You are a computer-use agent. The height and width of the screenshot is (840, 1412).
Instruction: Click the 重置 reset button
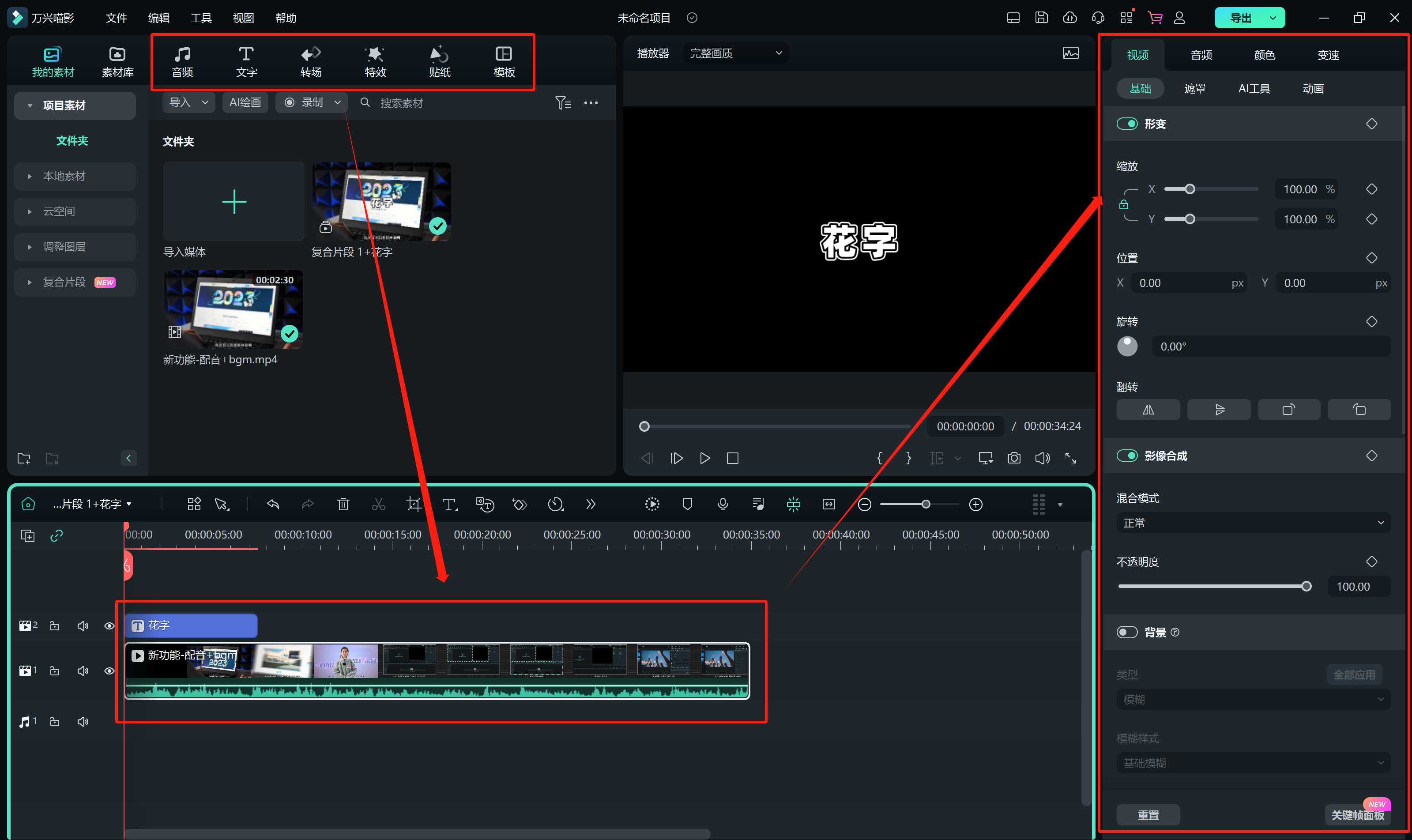tap(1148, 815)
